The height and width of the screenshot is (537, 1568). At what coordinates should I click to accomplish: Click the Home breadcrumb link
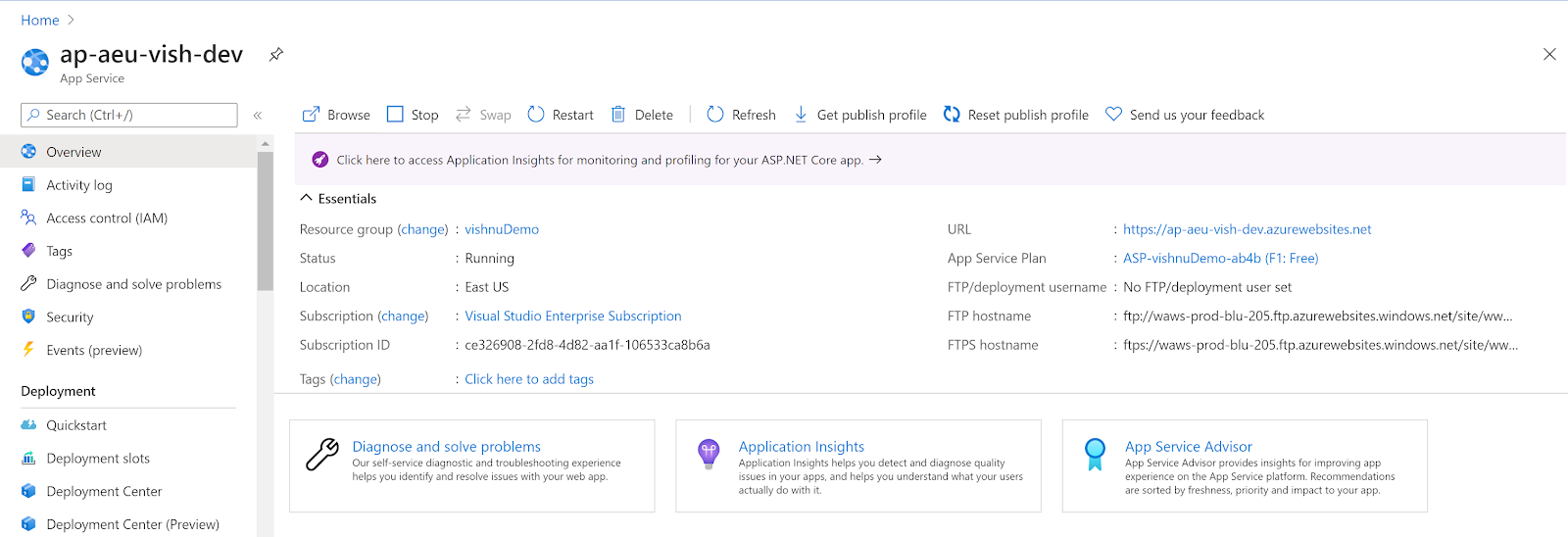[40, 20]
